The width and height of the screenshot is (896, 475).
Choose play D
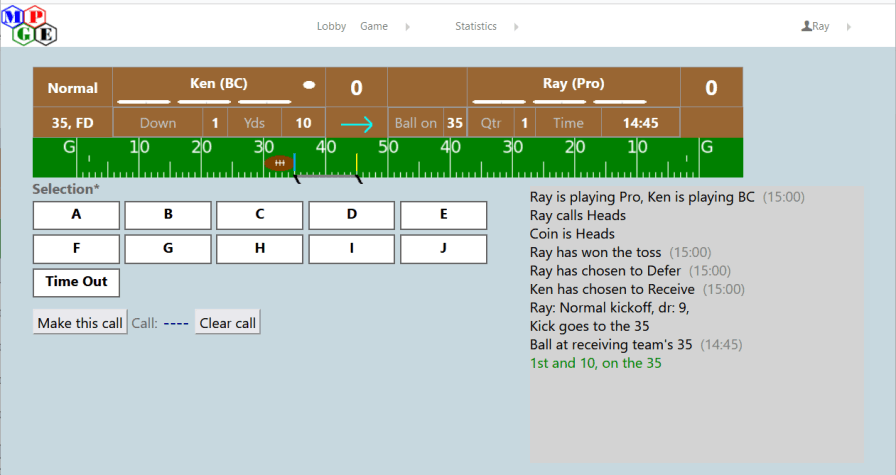(x=351, y=215)
